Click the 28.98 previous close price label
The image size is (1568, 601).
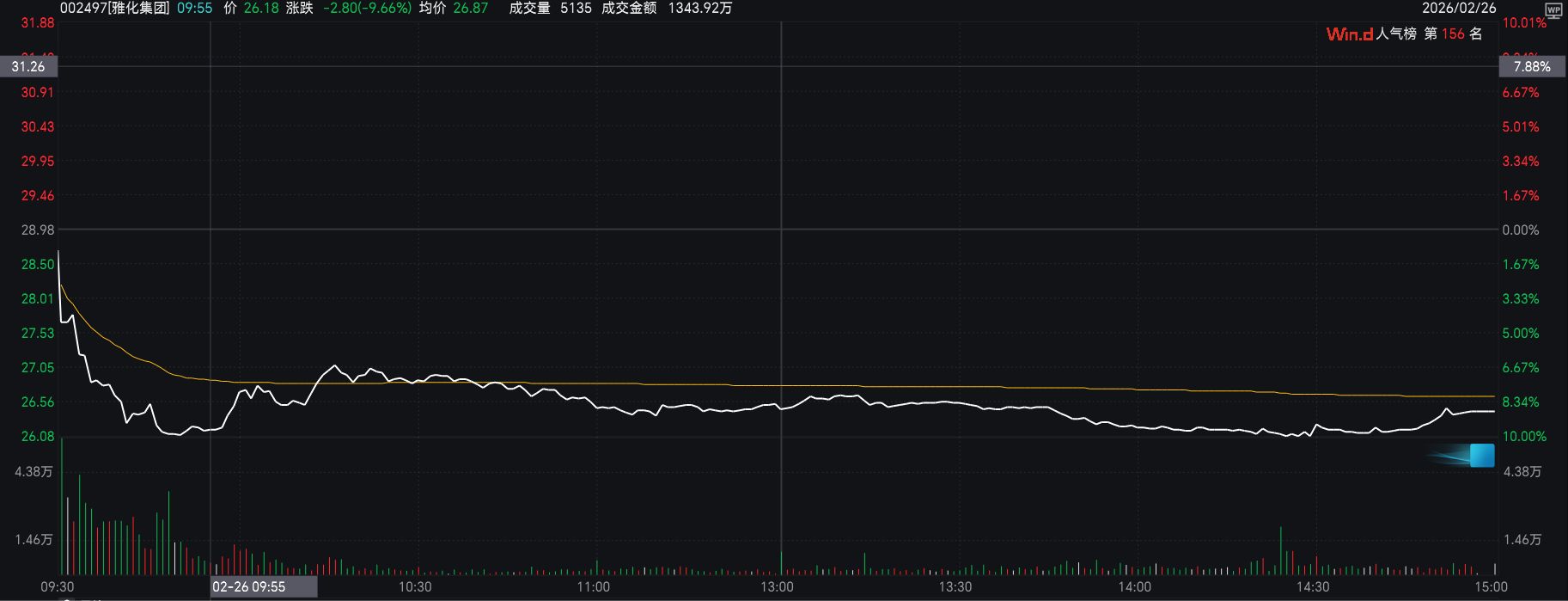pos(37,230)
